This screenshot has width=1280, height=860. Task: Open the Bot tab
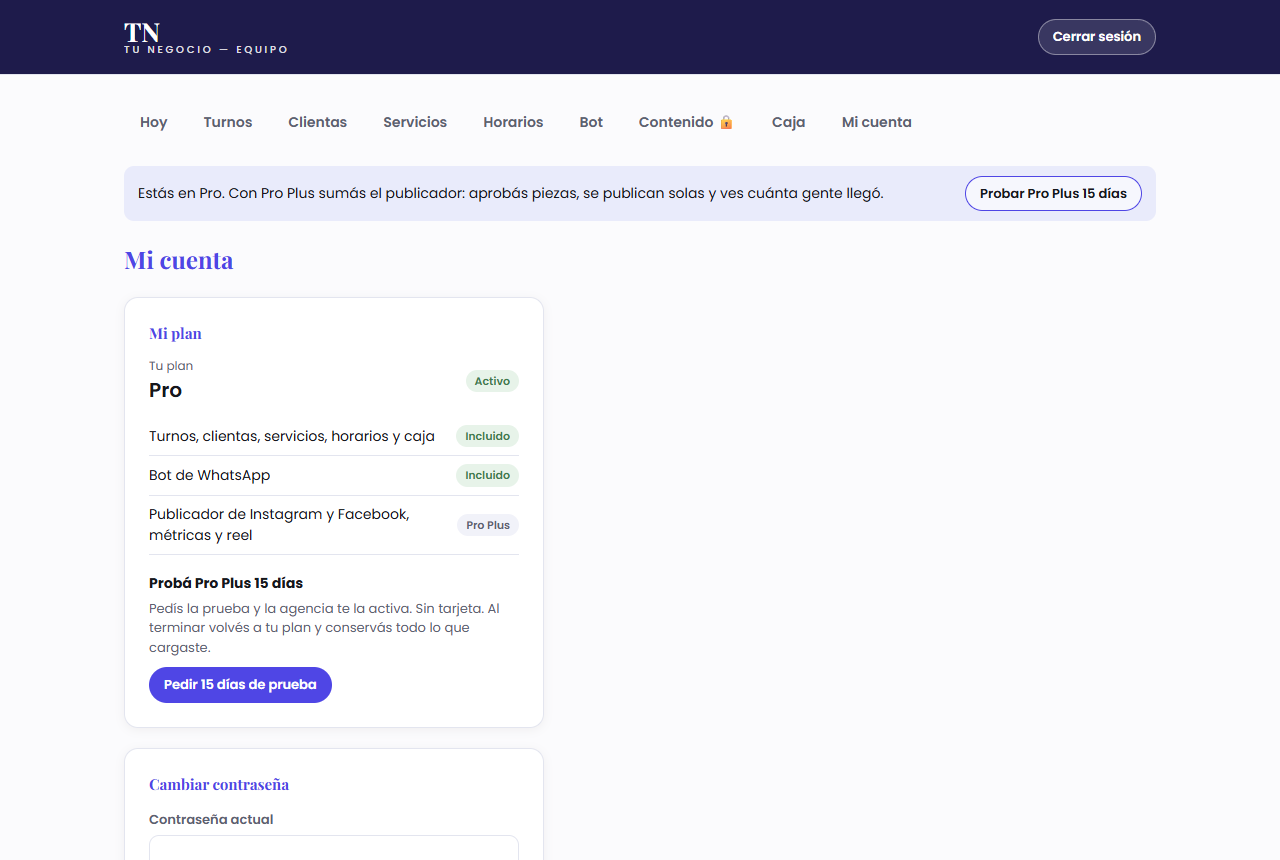[x=591, y=122]
